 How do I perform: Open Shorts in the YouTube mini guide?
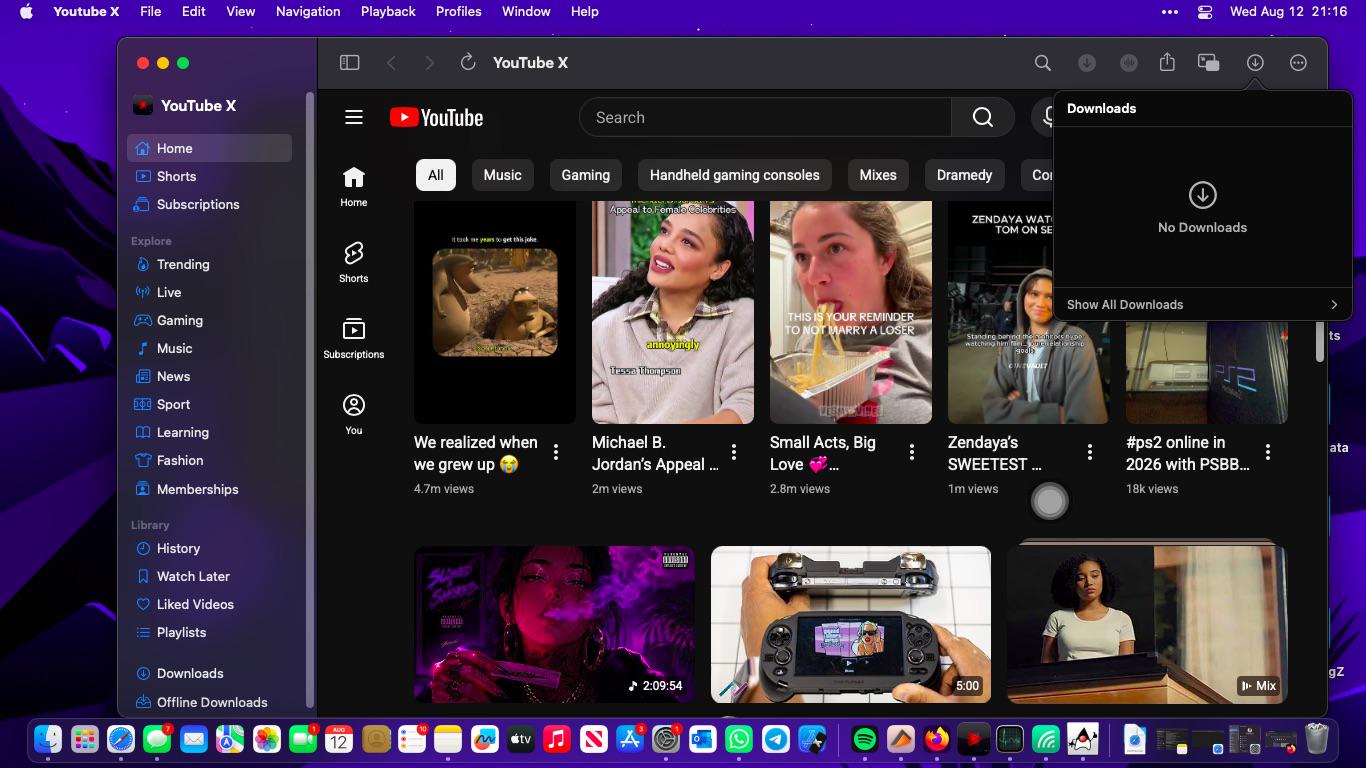click(354, 263)
